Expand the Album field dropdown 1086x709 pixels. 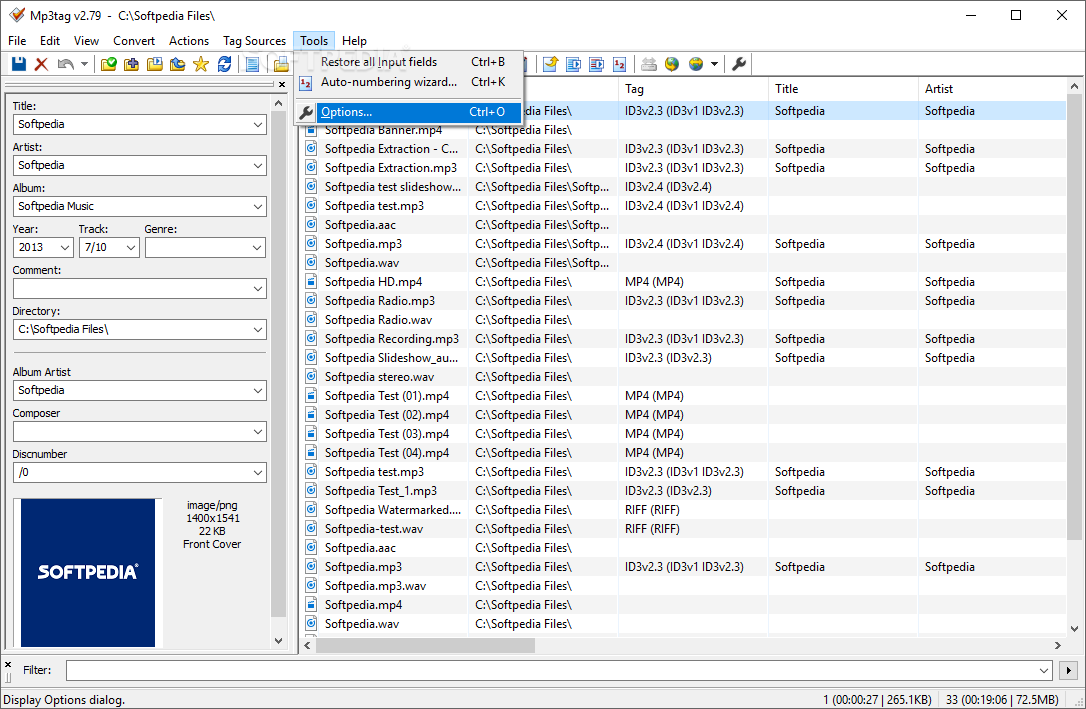tap(258, 206)
